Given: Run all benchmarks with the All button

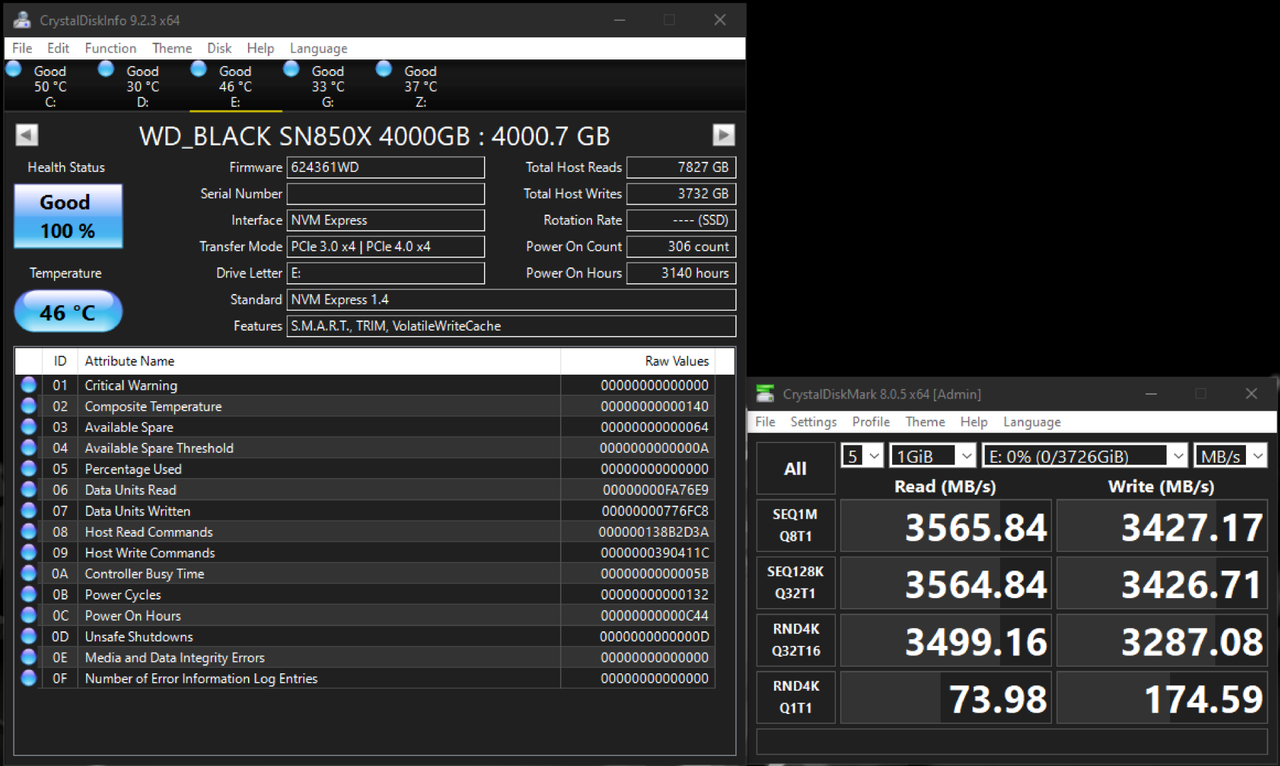Looking at the screenshot, I should [796, 469].
